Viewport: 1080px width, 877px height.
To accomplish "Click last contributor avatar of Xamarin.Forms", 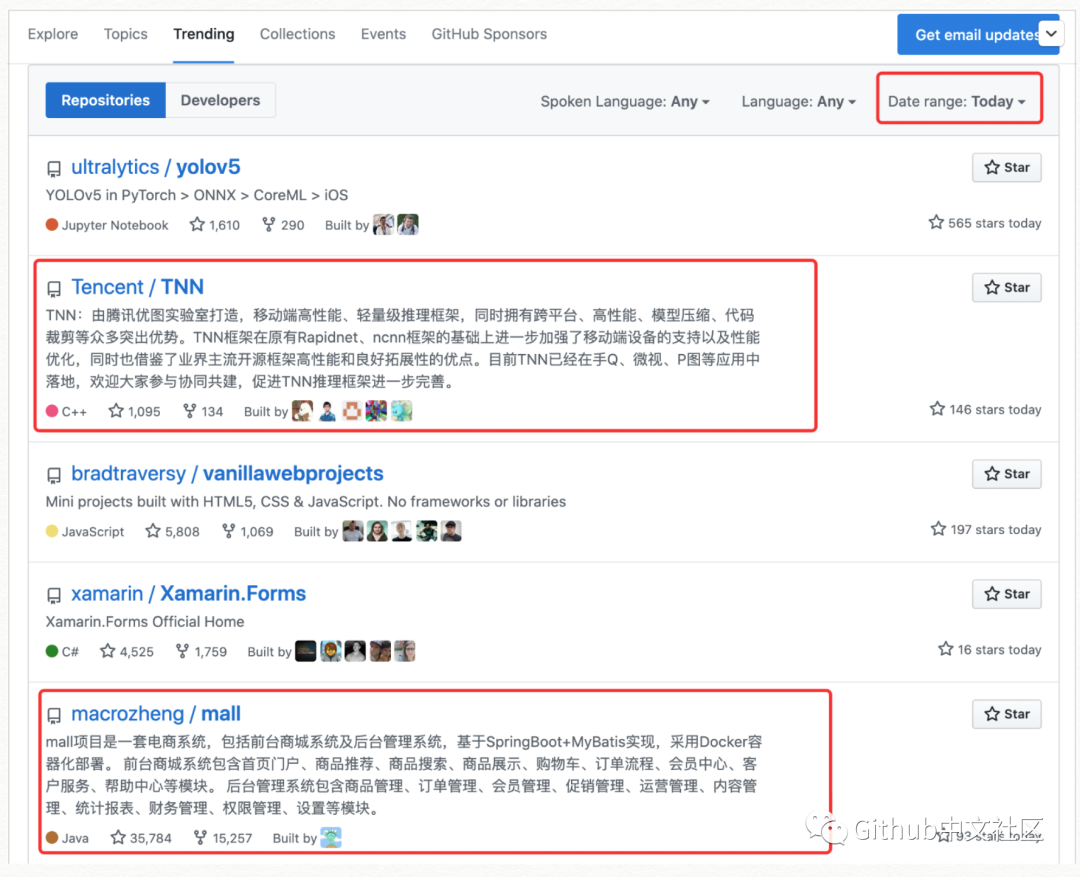I will [405, 651].
